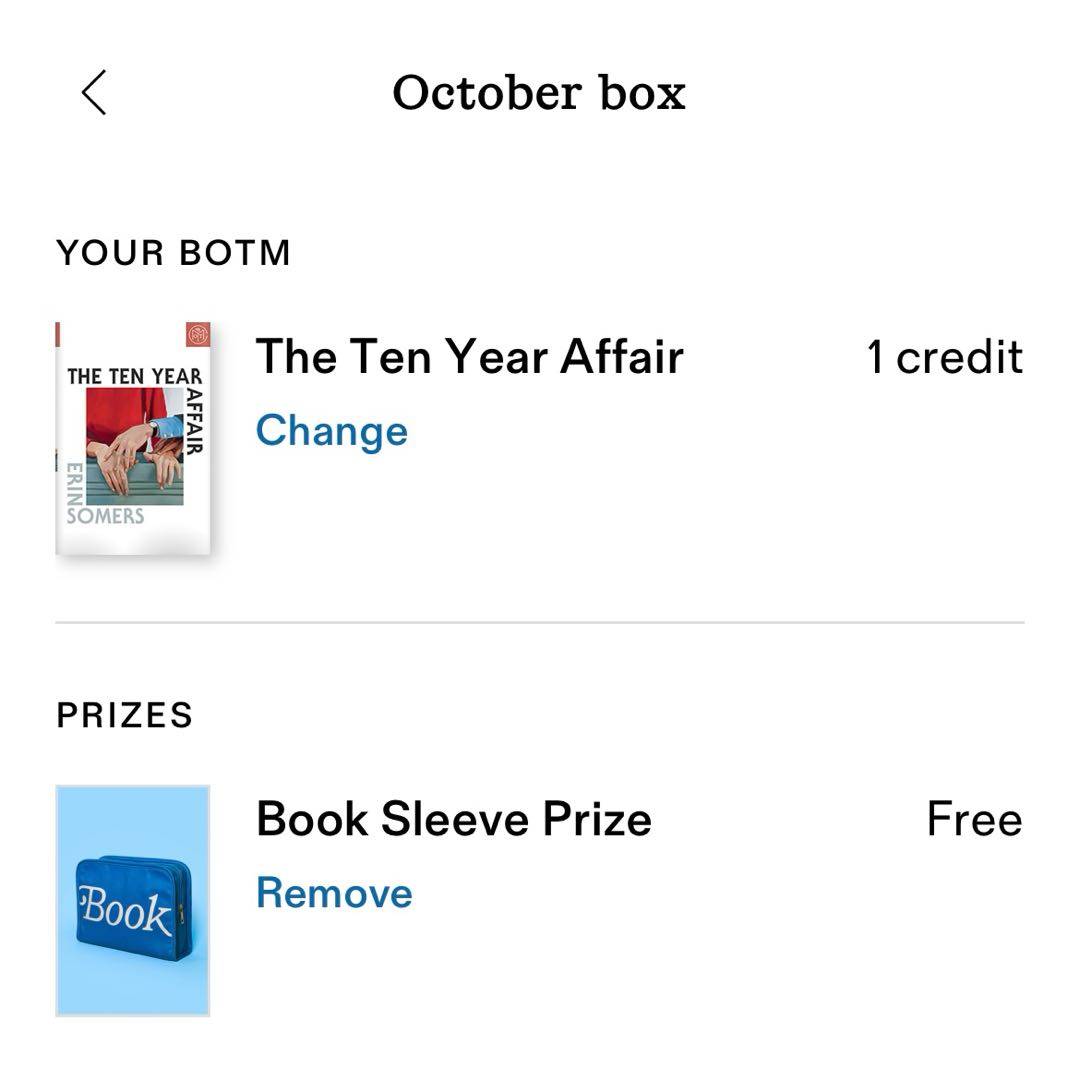Click the YOUR BOTM section heading

click(173, 253)
